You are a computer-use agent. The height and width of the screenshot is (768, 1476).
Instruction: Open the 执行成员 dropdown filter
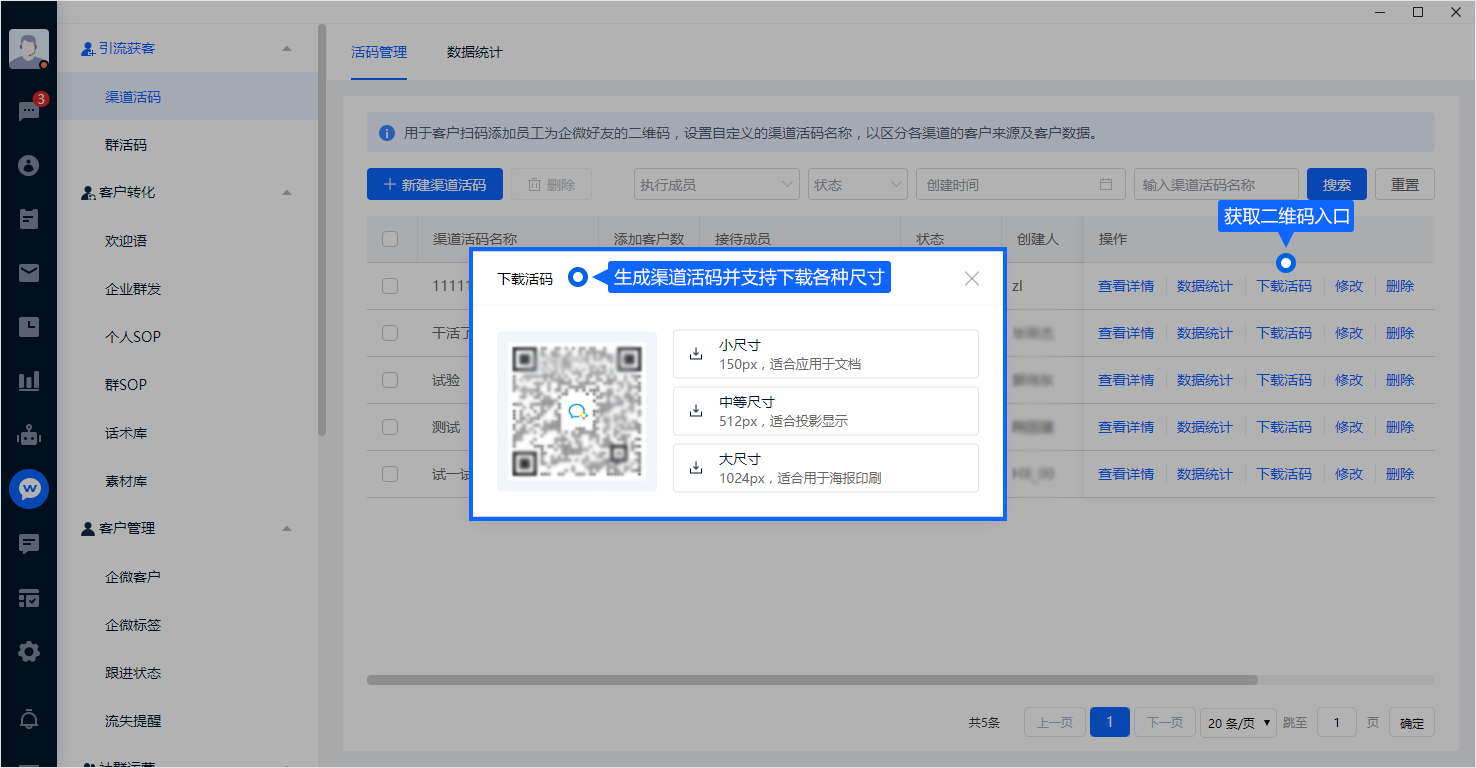[716, 185]
